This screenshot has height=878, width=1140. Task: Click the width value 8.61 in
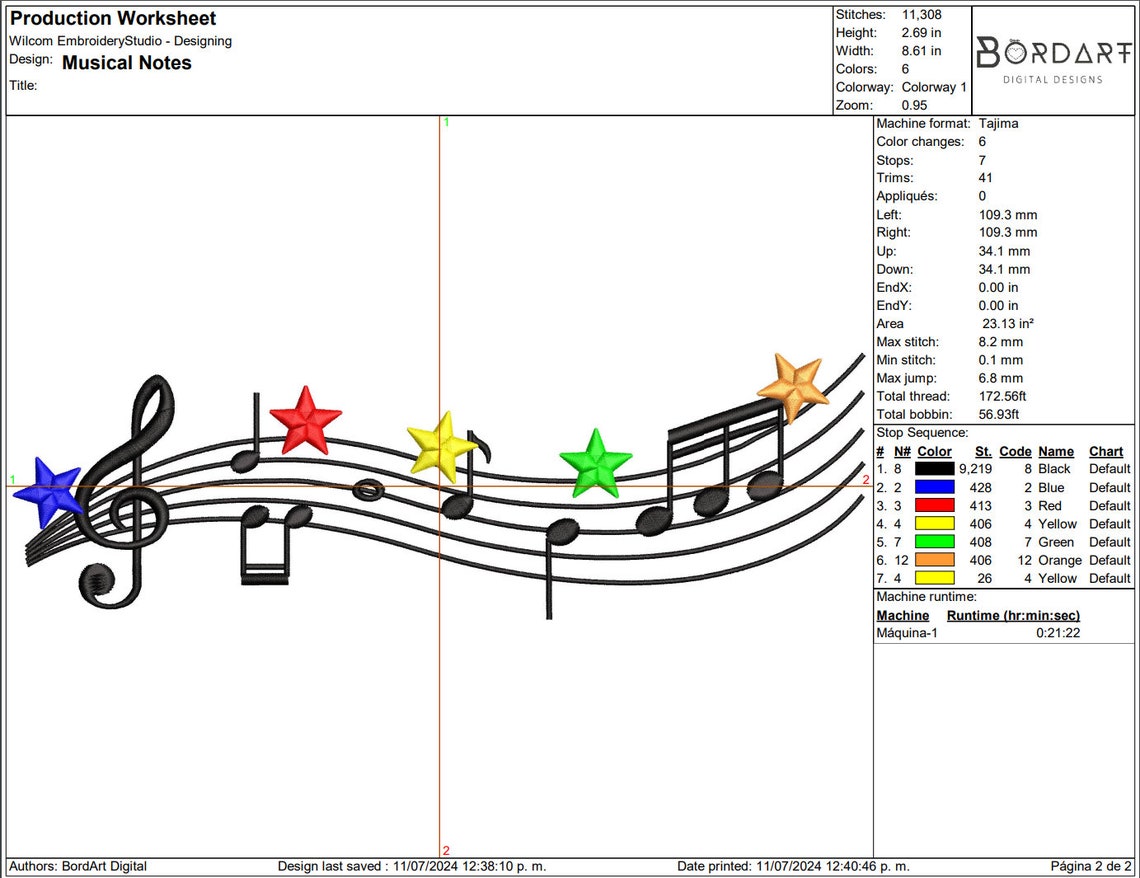[921, 51]
